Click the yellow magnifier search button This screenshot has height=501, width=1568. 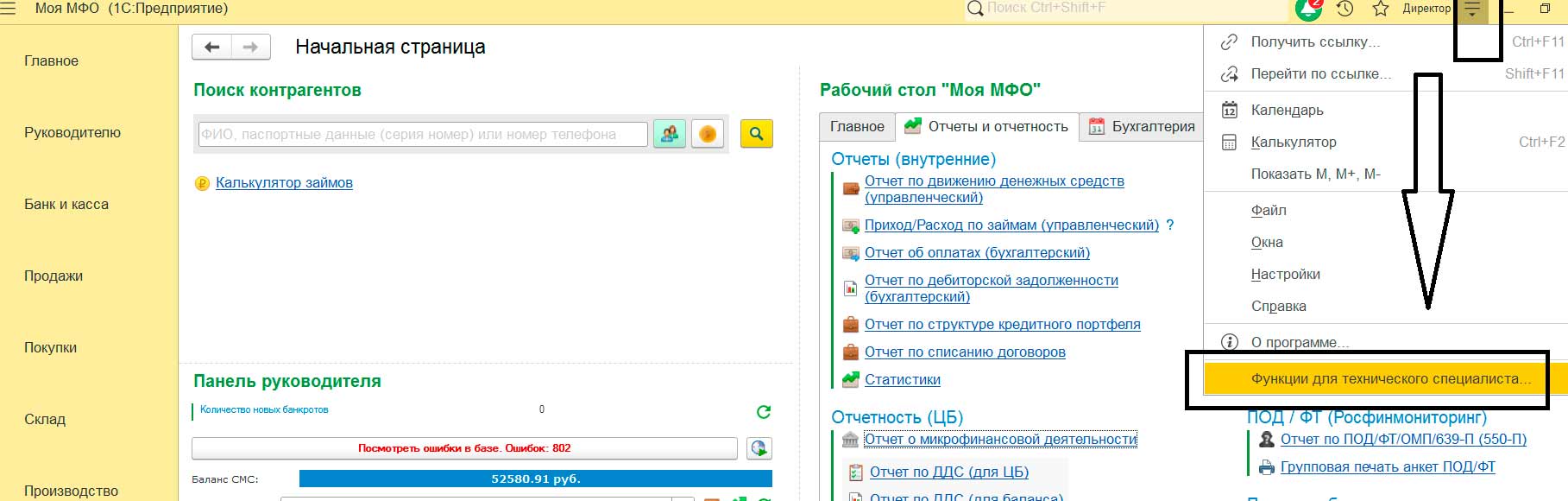(x=757, y=134)
